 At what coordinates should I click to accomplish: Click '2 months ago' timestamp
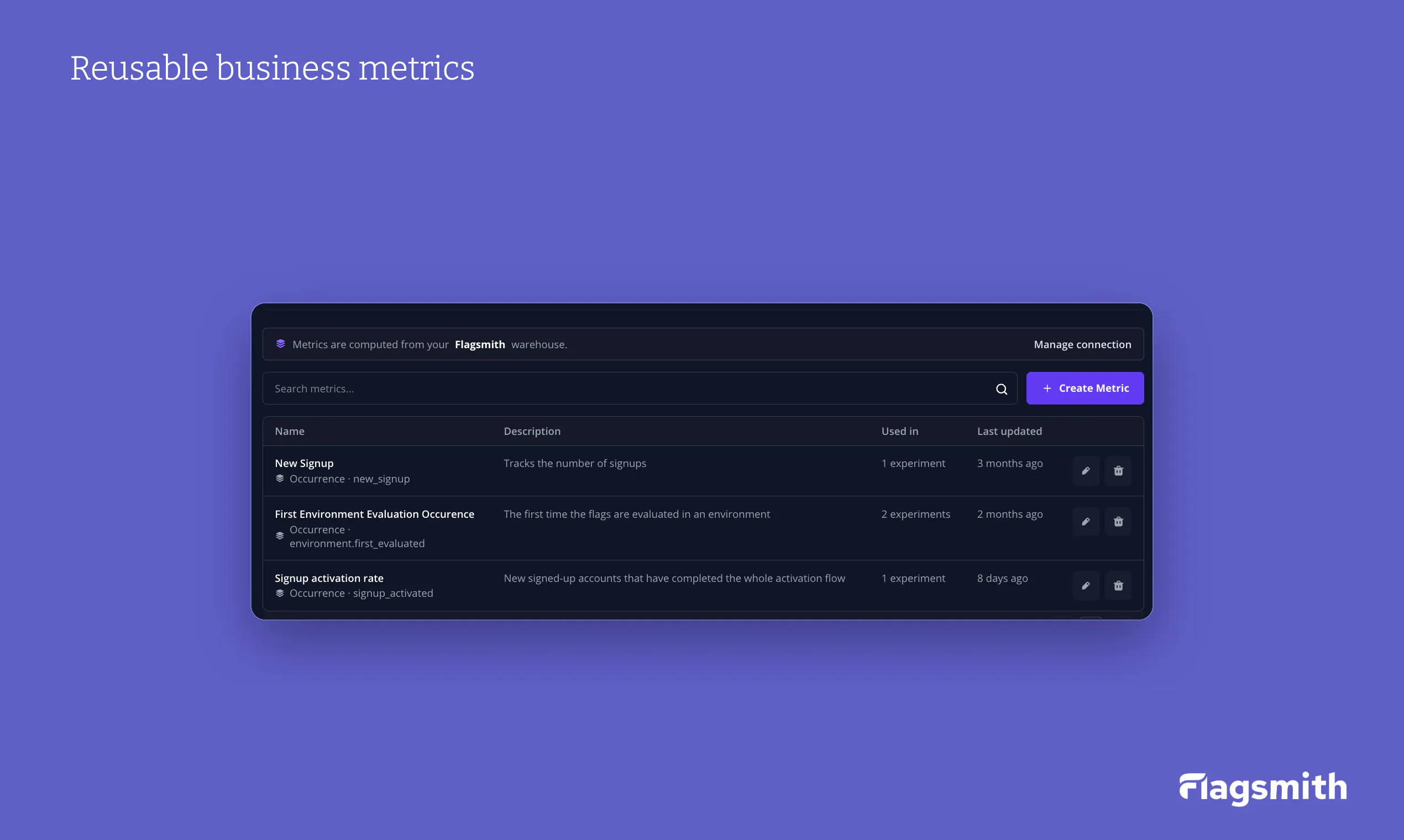point(1009,514)
